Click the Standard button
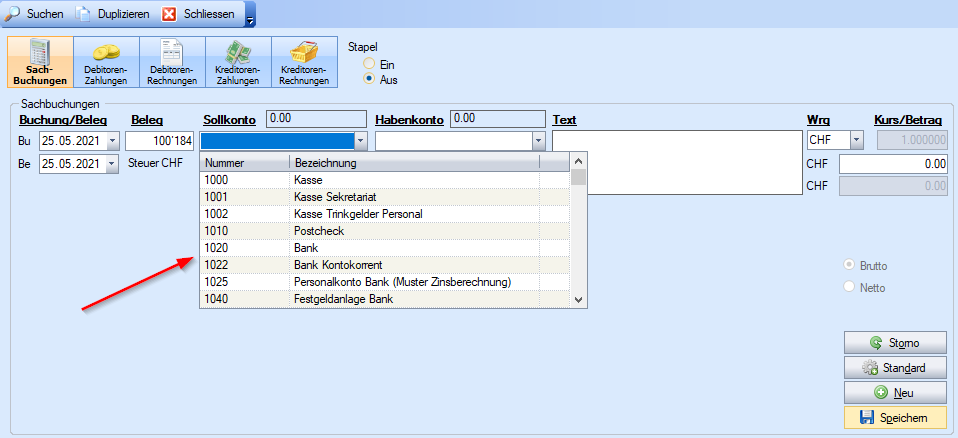The width and height of the screenshot is (958, 438). click(894, 368)
